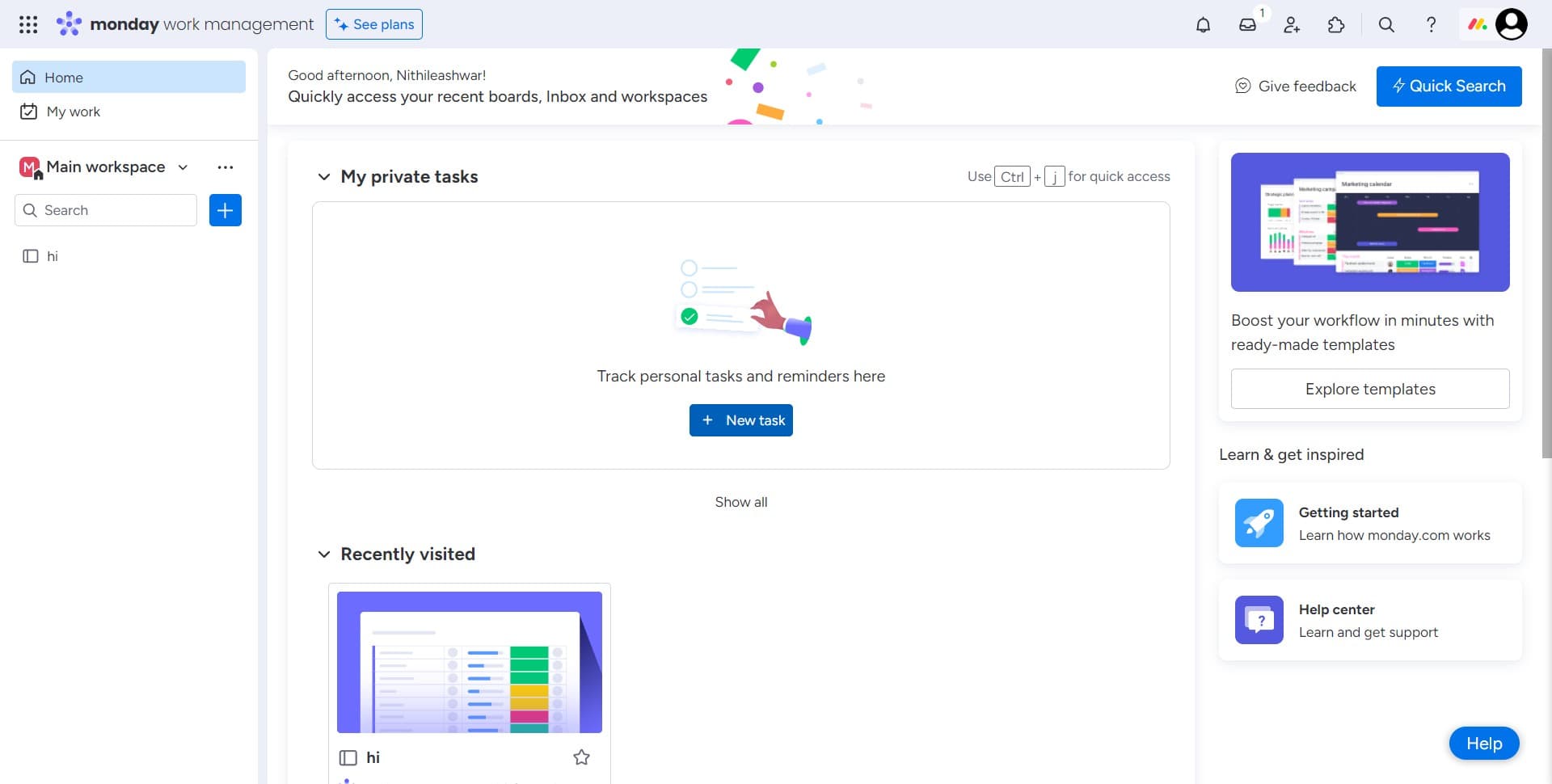Click Explore templates

(x=1369, y=389)
